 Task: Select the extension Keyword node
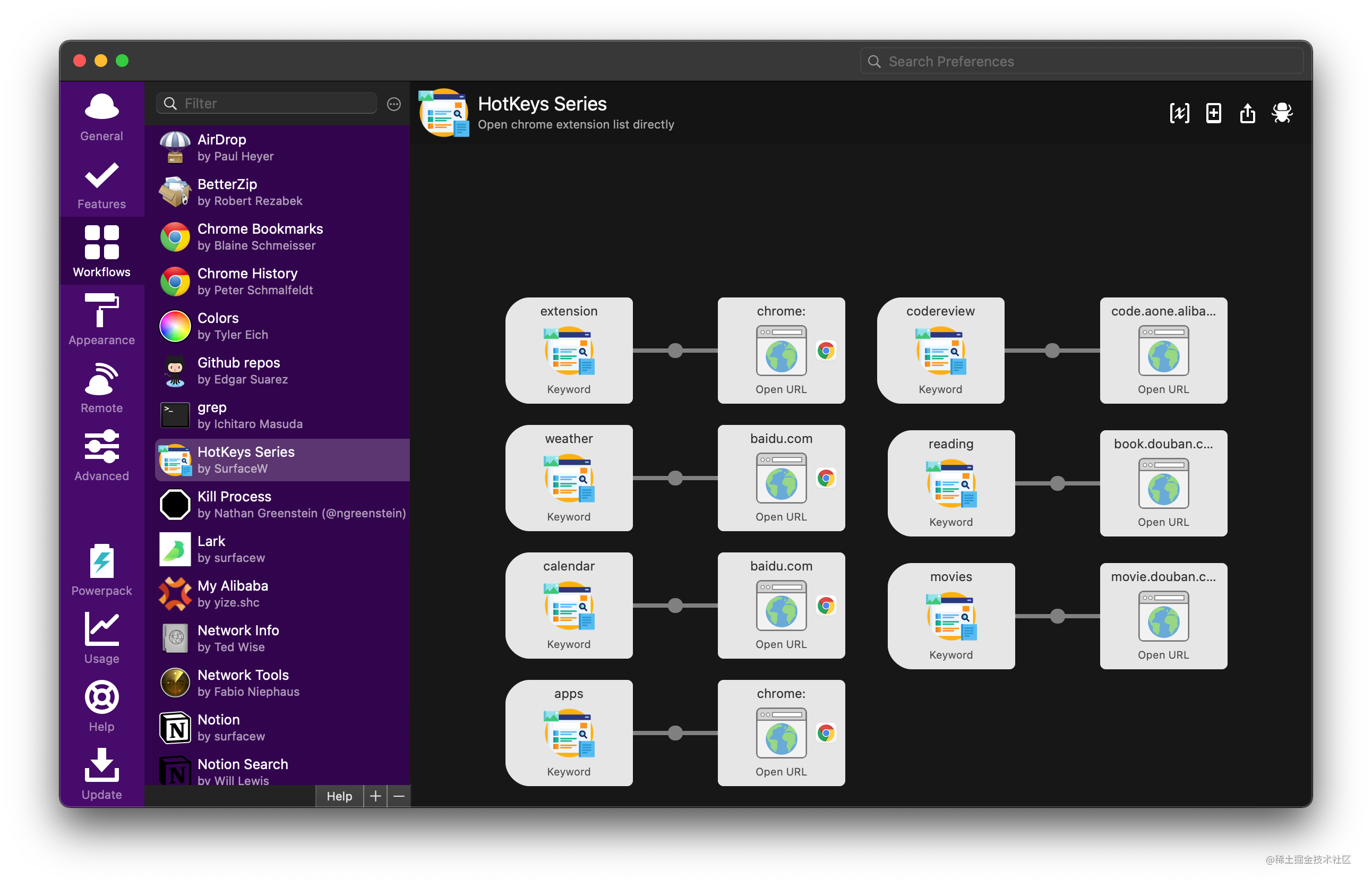pos(569,351)
